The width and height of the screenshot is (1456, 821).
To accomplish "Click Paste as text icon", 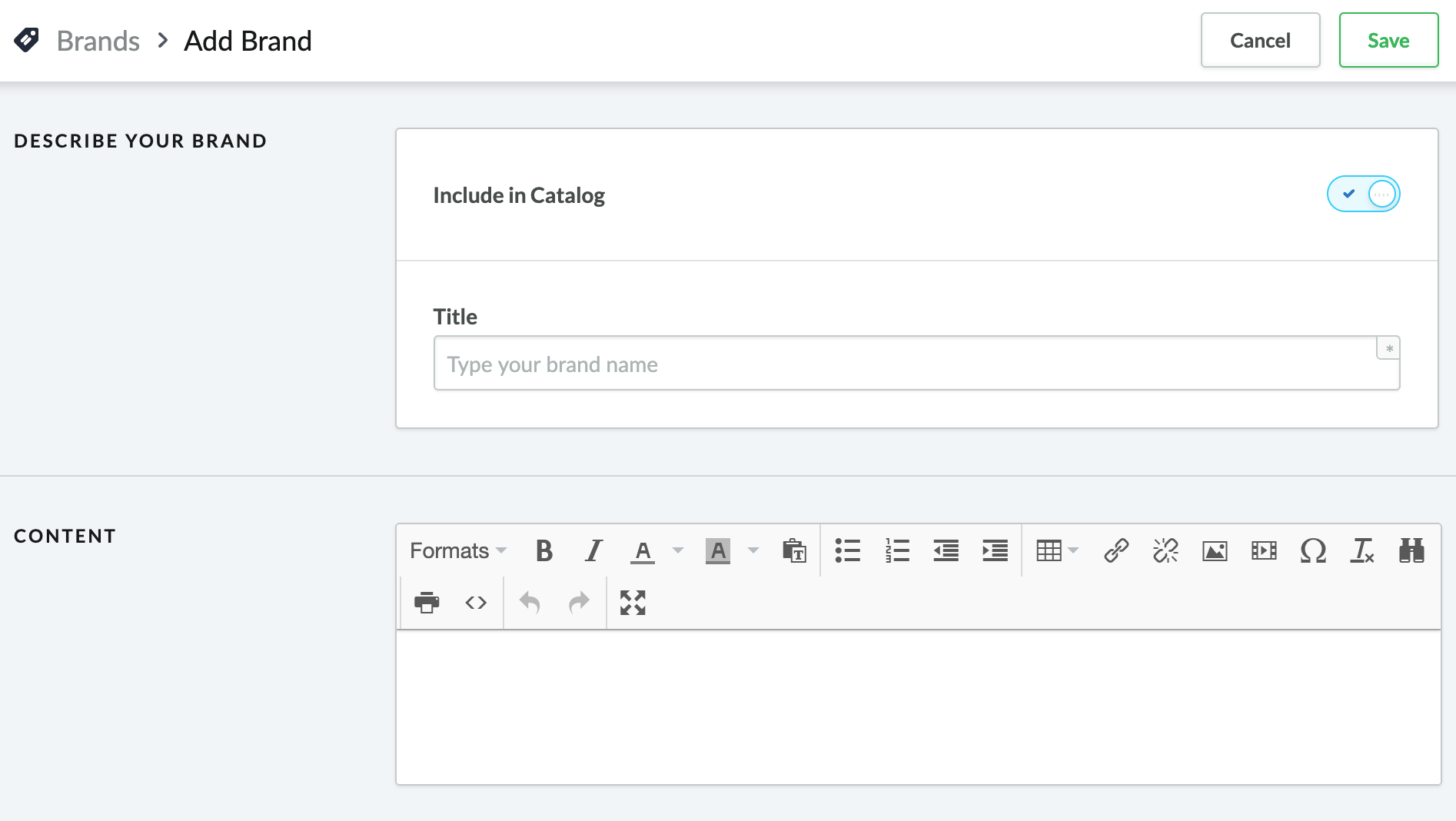I will pos(794,550).
